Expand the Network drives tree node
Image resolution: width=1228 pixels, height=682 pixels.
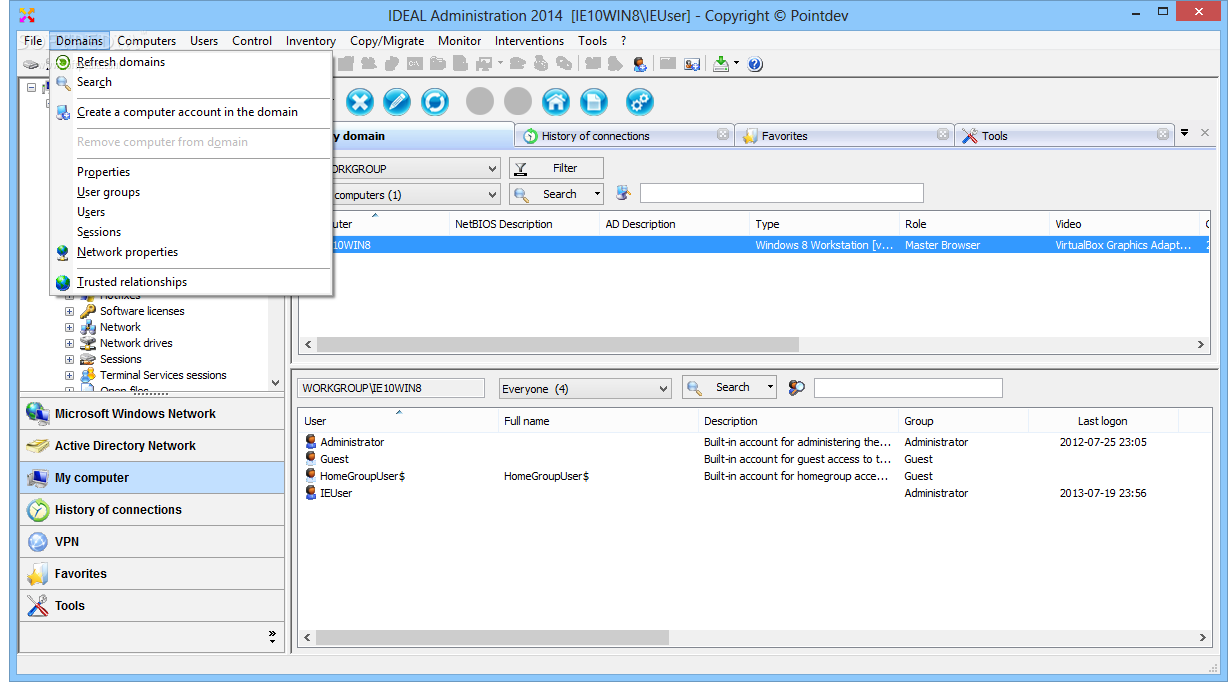pos(70,343)
